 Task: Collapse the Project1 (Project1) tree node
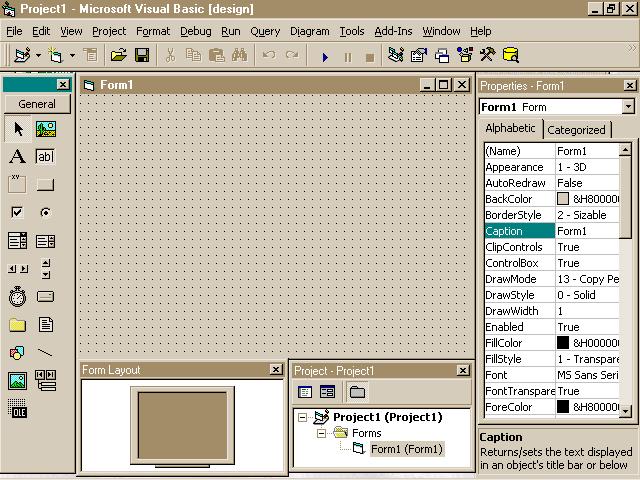[302, 417]
